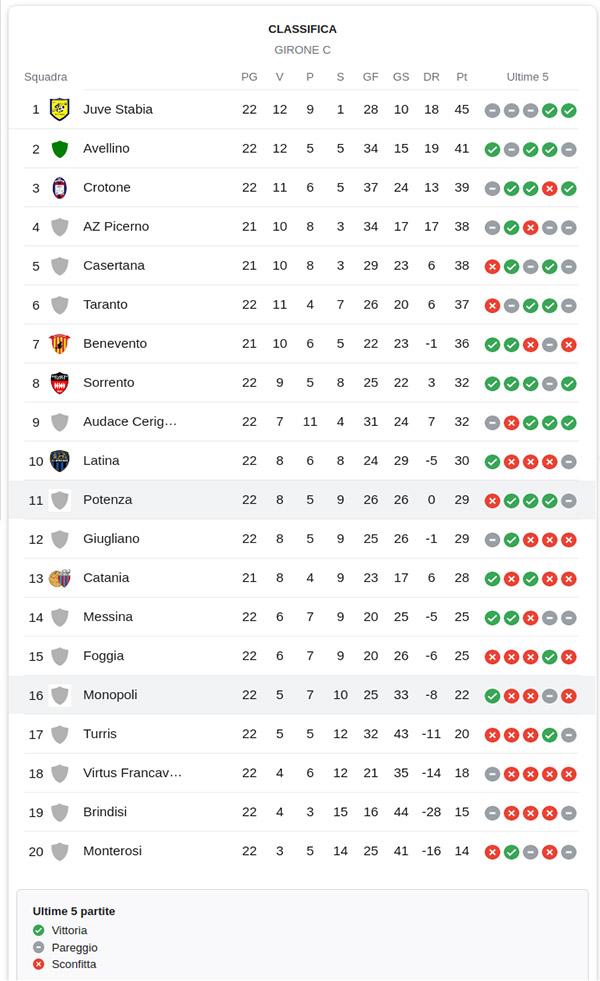This screenshot has height=981, width=600.
Task: Select the Audace Cerignola team name
Action: (x=129, y=422)
